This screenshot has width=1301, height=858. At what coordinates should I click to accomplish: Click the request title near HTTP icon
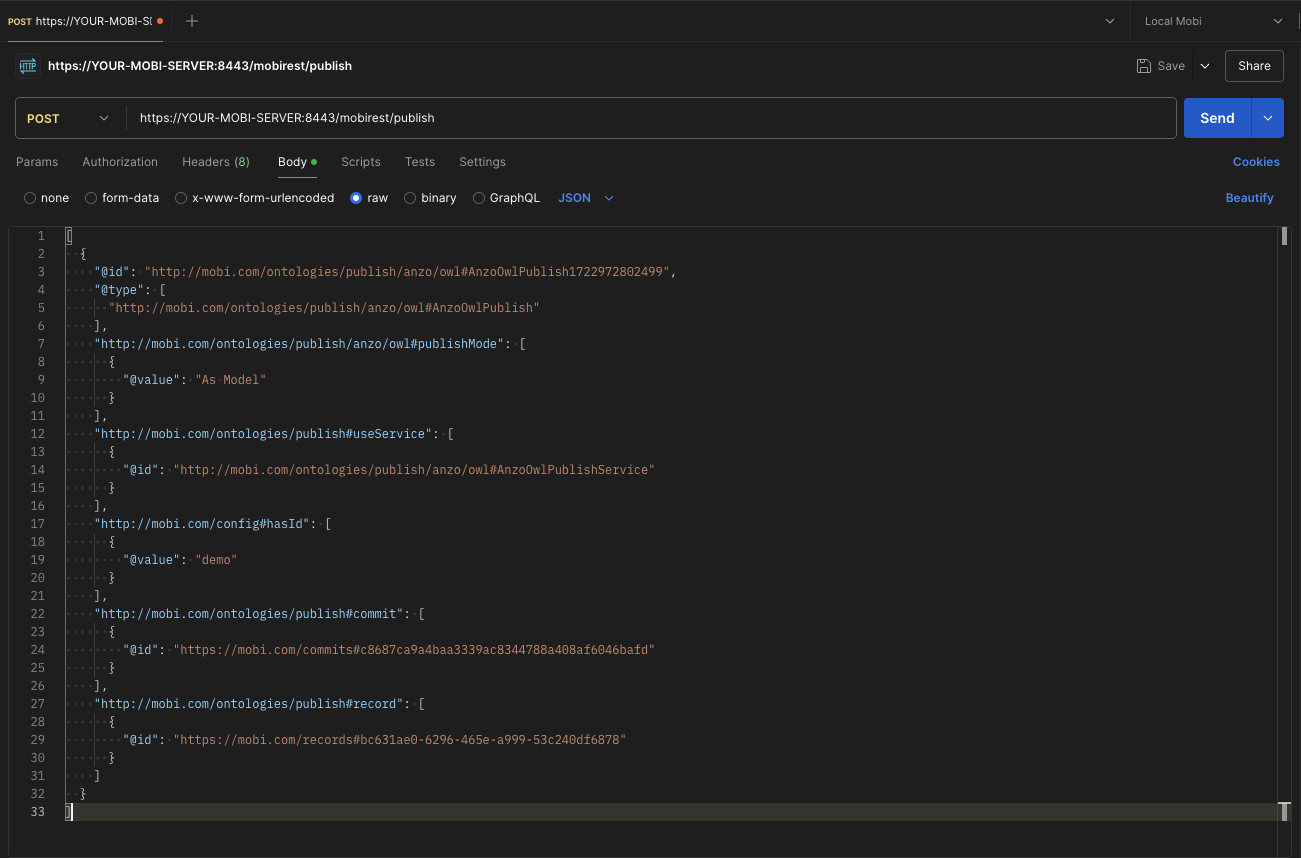tap(200, 66)
